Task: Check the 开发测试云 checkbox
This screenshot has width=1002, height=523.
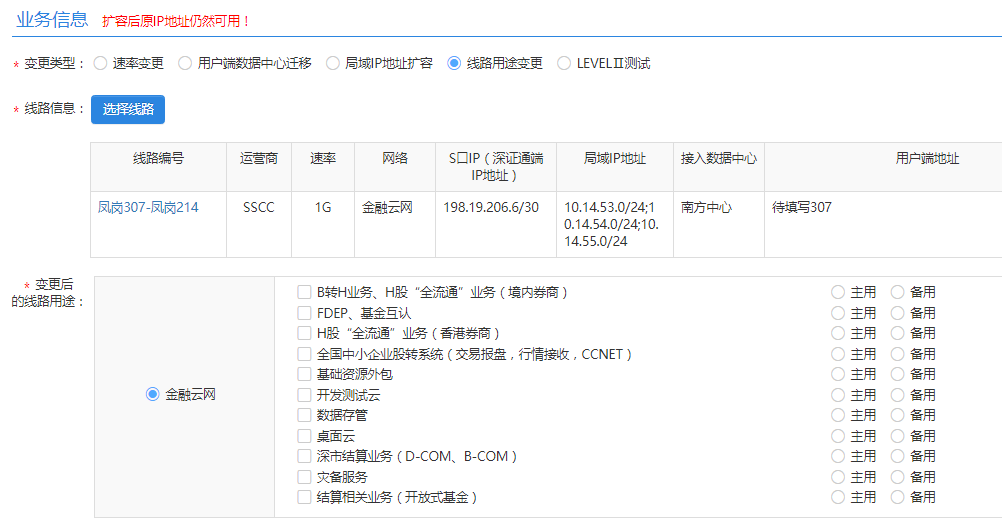Action: [x=304, y=395]
